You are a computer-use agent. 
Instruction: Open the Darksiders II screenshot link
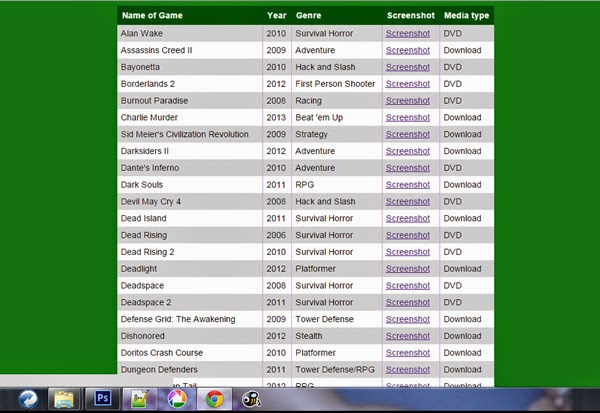pos(408,152)
